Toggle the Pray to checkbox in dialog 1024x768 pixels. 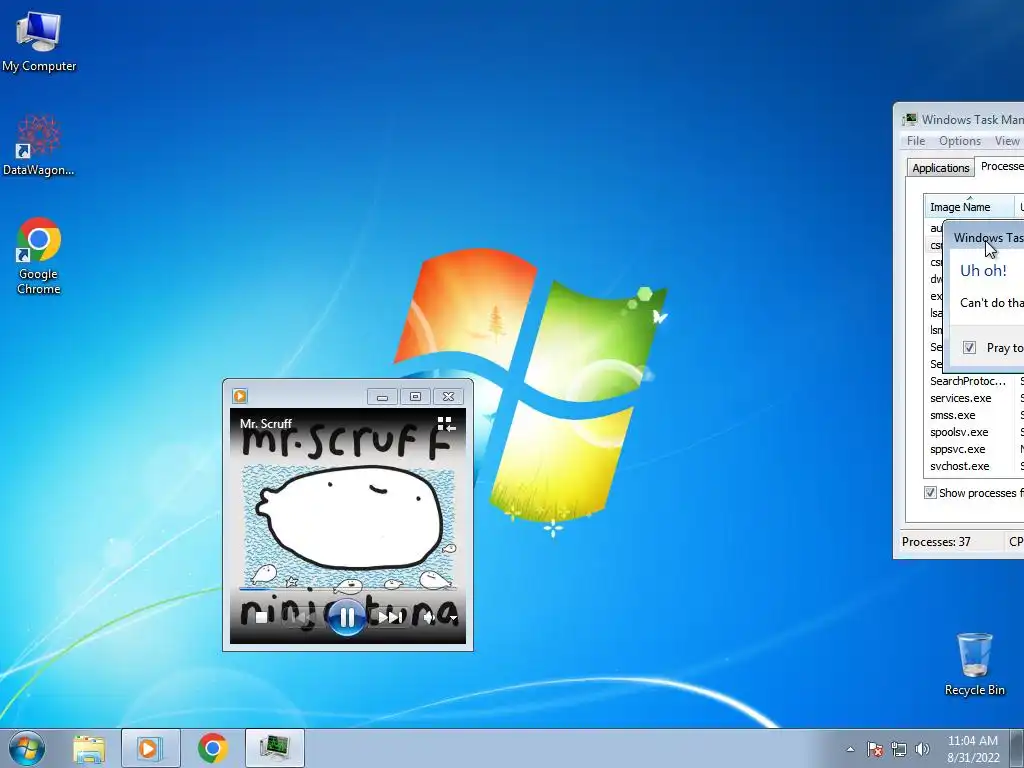[969, 347]
